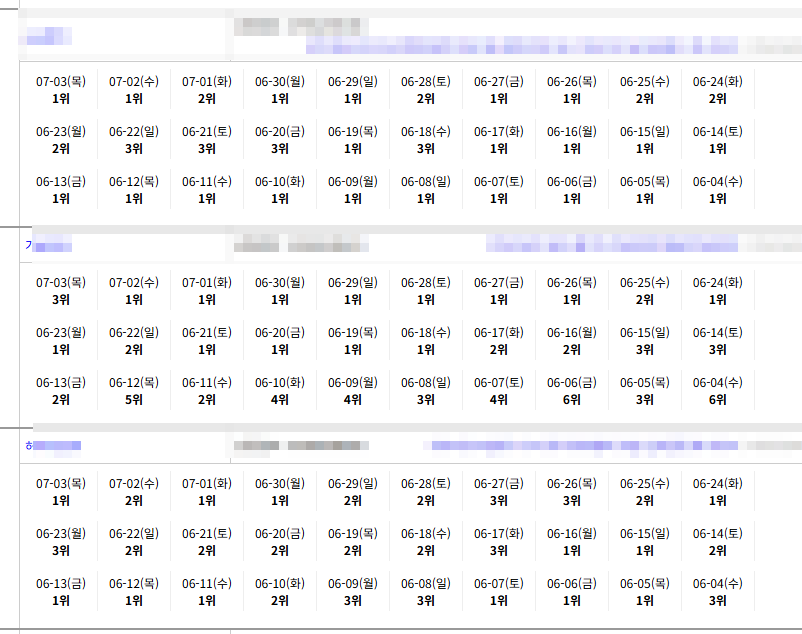Choose the 06-20(금) cell ranked 1위
The image size is (802, 634).
[x=280, y=341]
